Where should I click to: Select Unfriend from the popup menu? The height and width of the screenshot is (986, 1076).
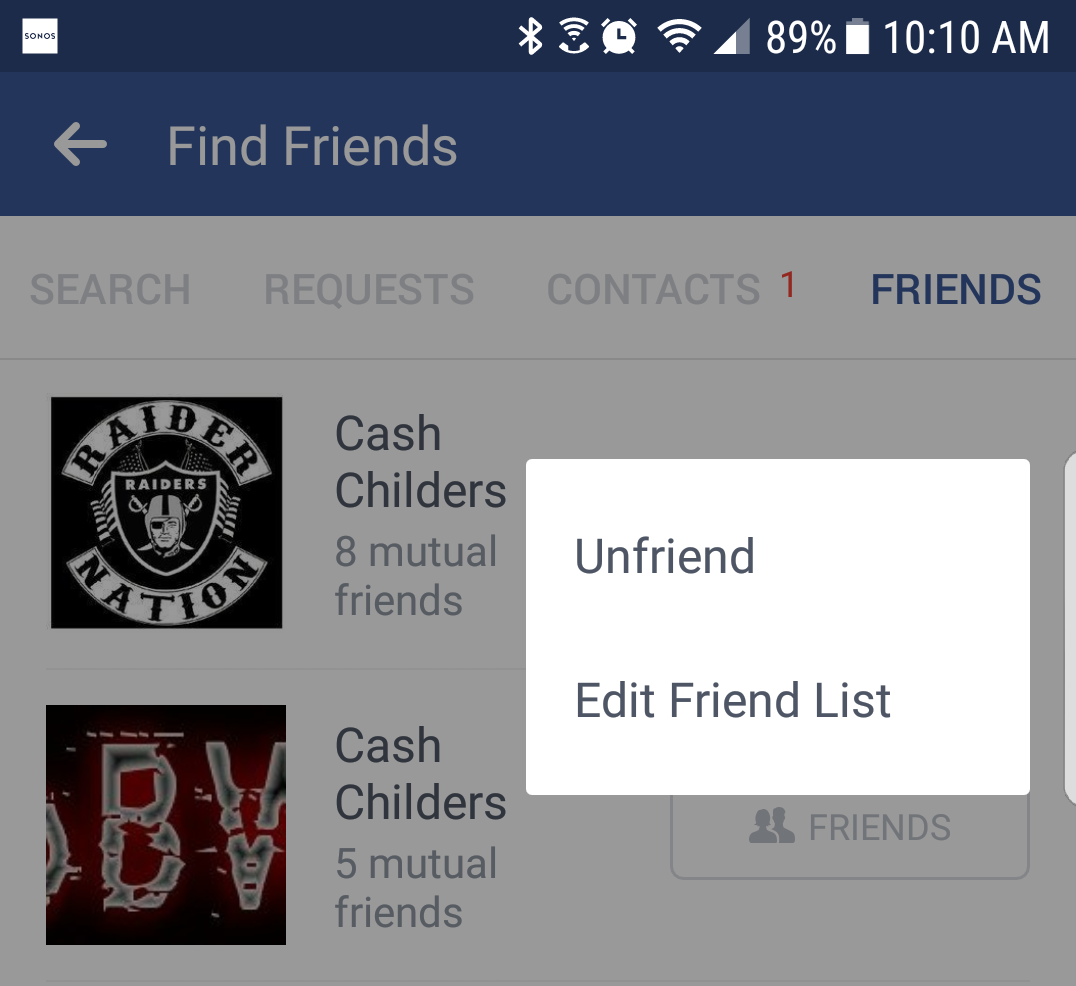664,556
